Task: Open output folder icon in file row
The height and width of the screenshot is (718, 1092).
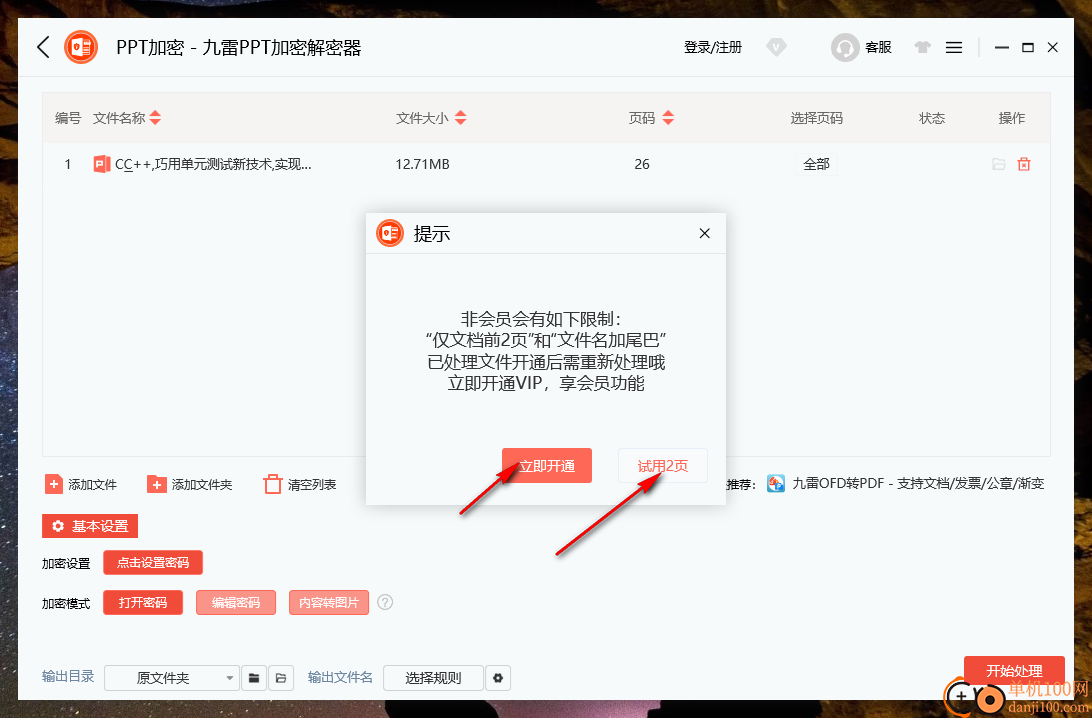Action: (x=999, y=164)
